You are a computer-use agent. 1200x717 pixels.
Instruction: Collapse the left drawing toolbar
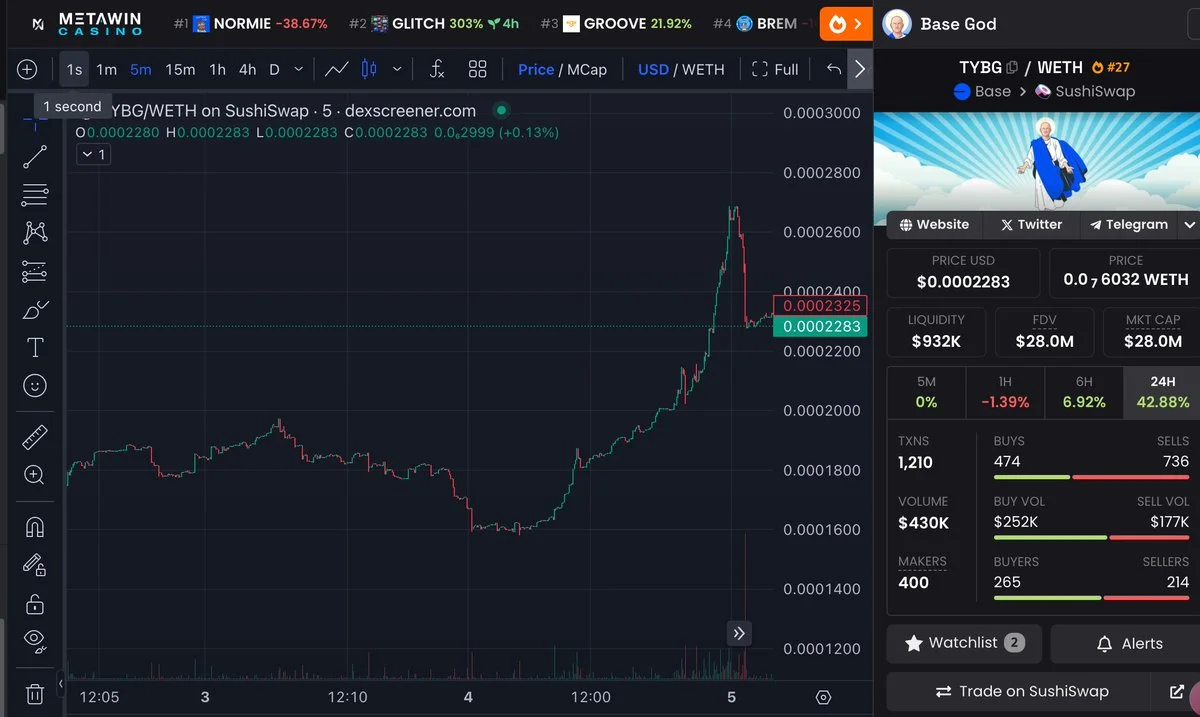[x=60, y=685]
